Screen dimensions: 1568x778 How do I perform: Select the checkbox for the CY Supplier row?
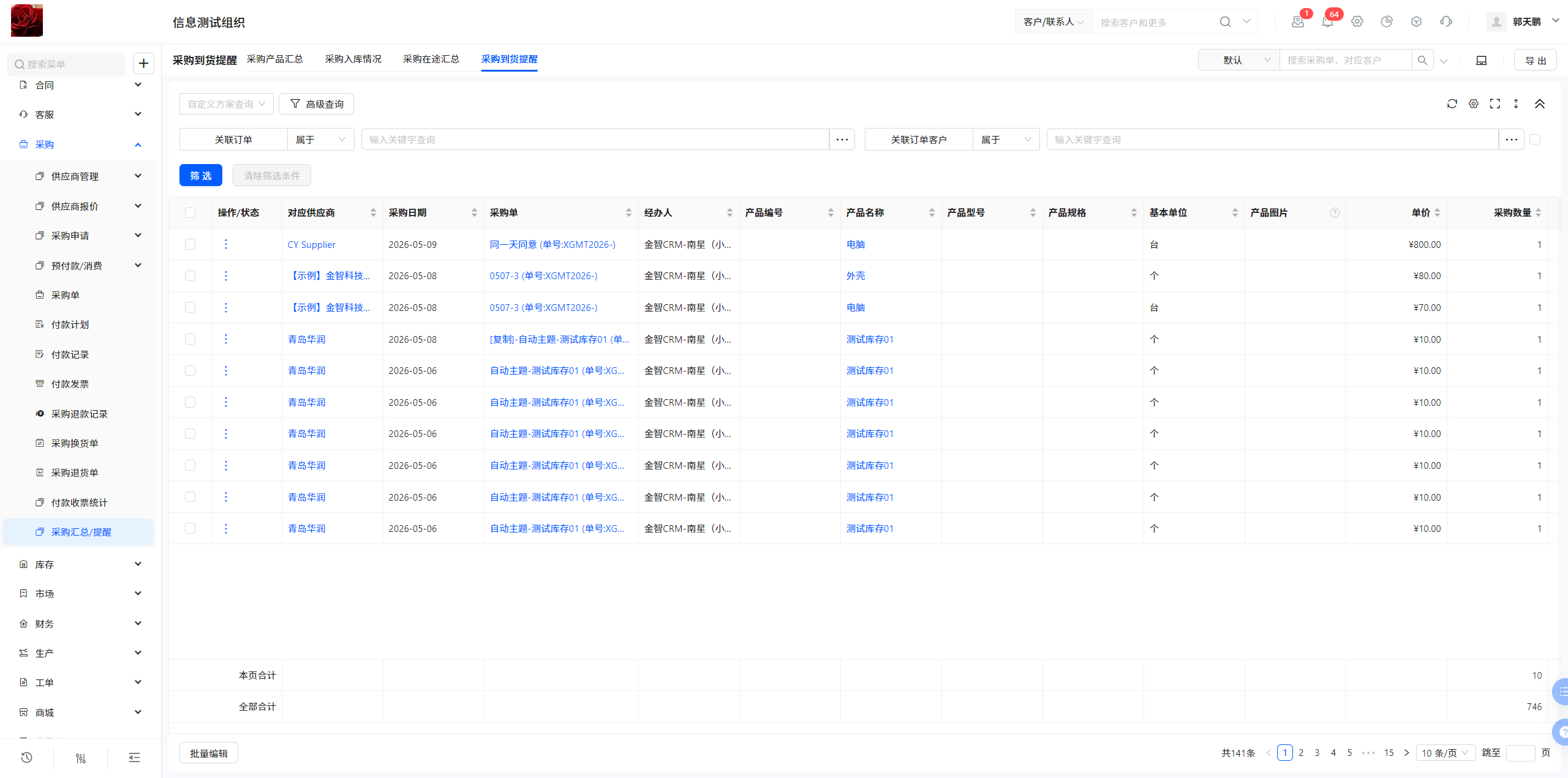pyautogui.click(x=190, y=244)
